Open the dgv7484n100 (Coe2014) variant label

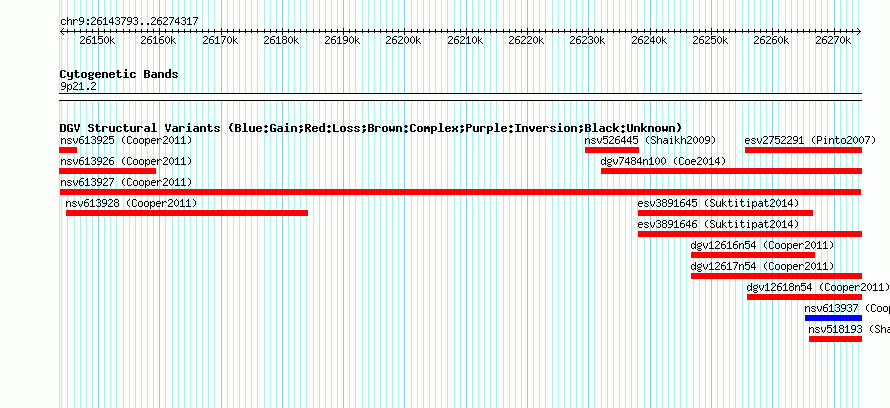coord(664,161)
